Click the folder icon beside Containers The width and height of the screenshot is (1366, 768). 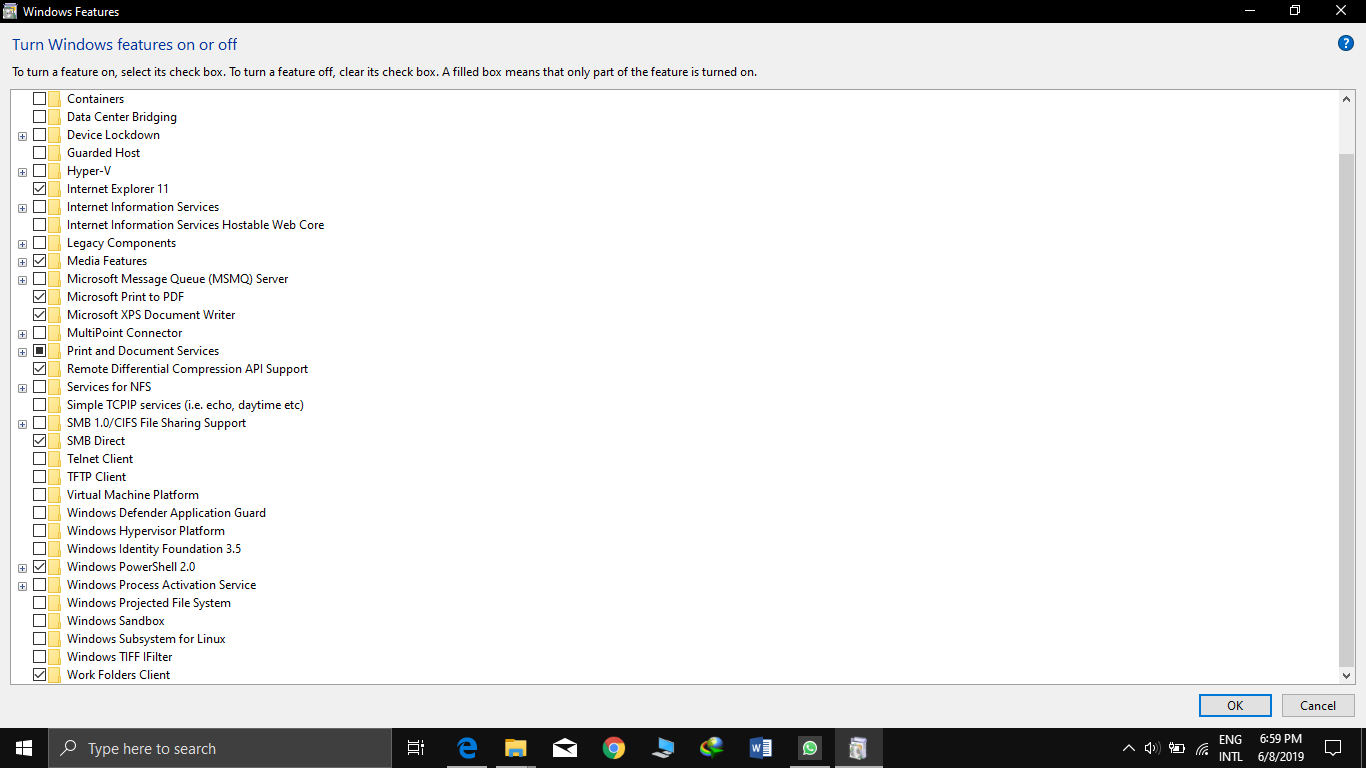(x=55, y=99)
